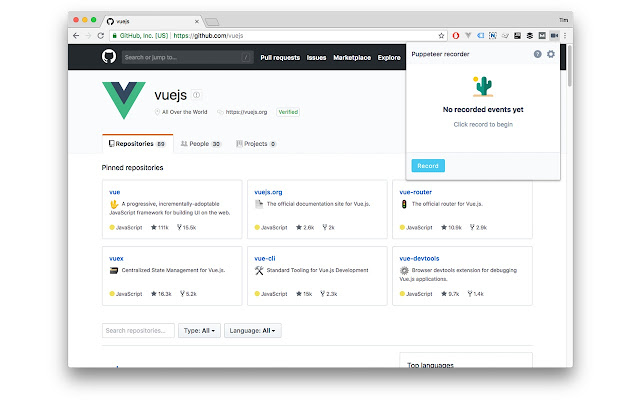Screen dimensions: 640x400
Task: Click the Search repositories input field
Action: (138, 331)
